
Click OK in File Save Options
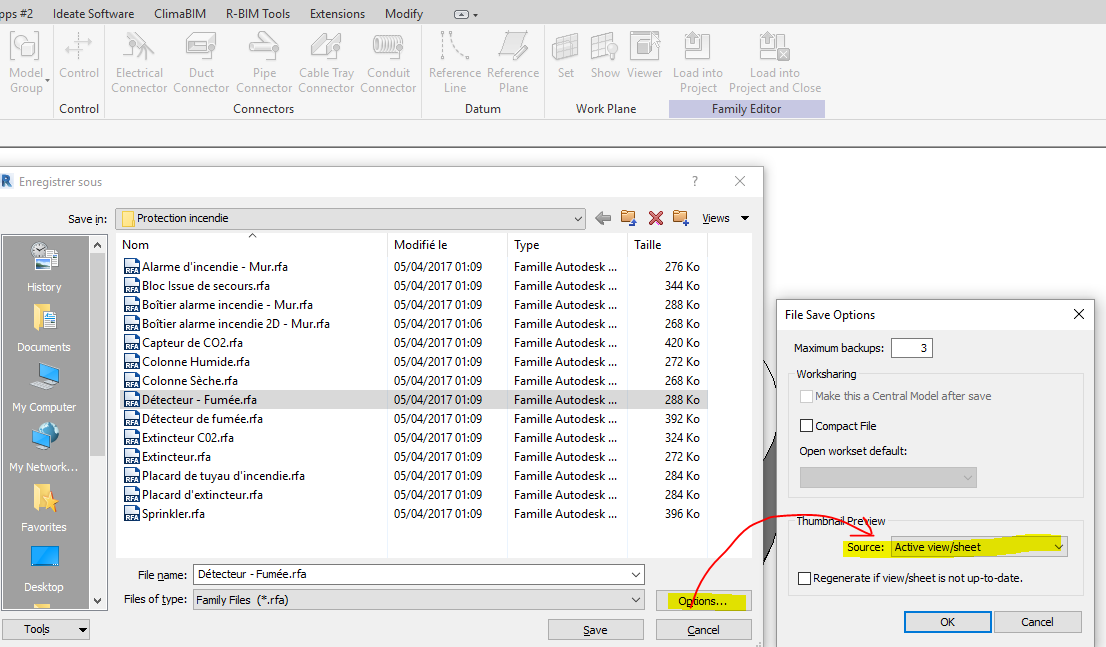point(947,622)
